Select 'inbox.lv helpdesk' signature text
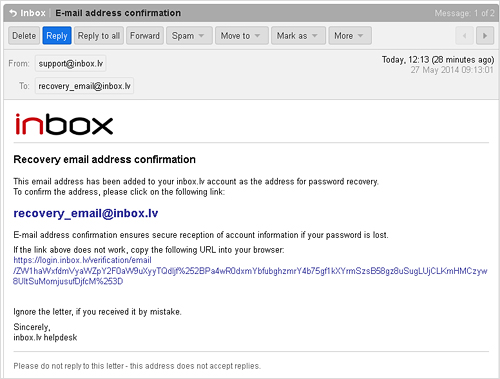The height and width of the screenshot is (379, 500). 45,337
